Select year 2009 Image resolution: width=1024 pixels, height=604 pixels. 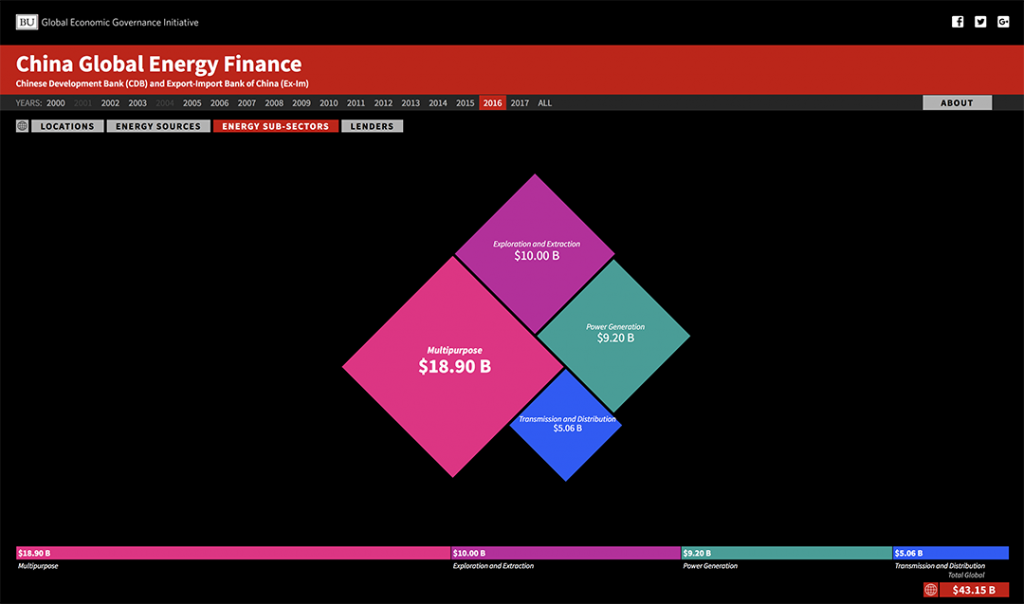click(x=301, y=103)
